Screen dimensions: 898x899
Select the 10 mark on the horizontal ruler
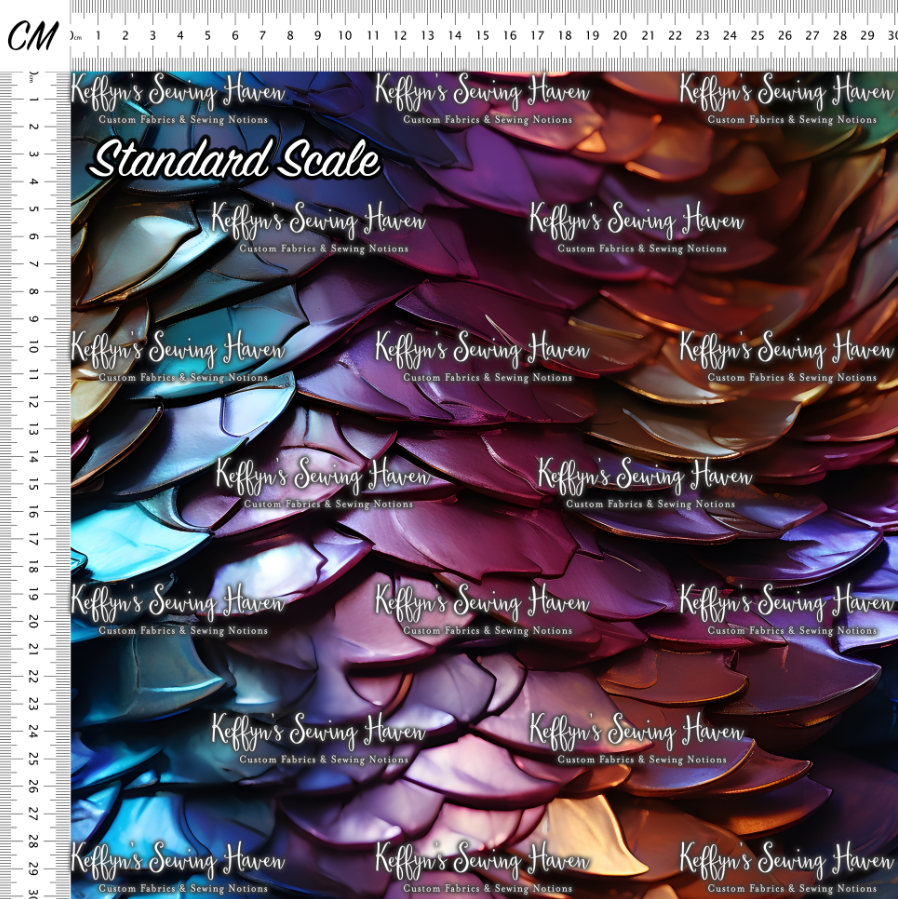click(x=345, y=36)
